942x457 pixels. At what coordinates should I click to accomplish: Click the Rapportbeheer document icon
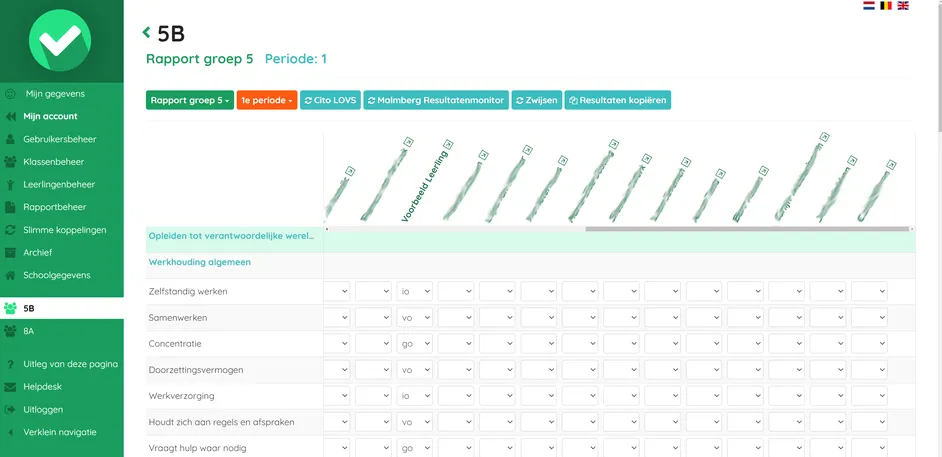tap(10, 207)
